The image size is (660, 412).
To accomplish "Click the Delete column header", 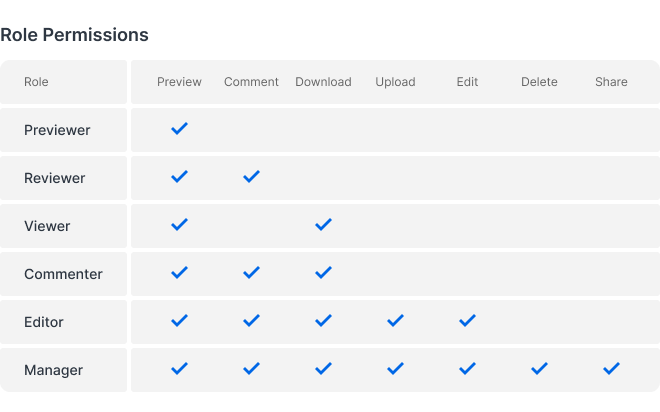I will coord(539,82).
